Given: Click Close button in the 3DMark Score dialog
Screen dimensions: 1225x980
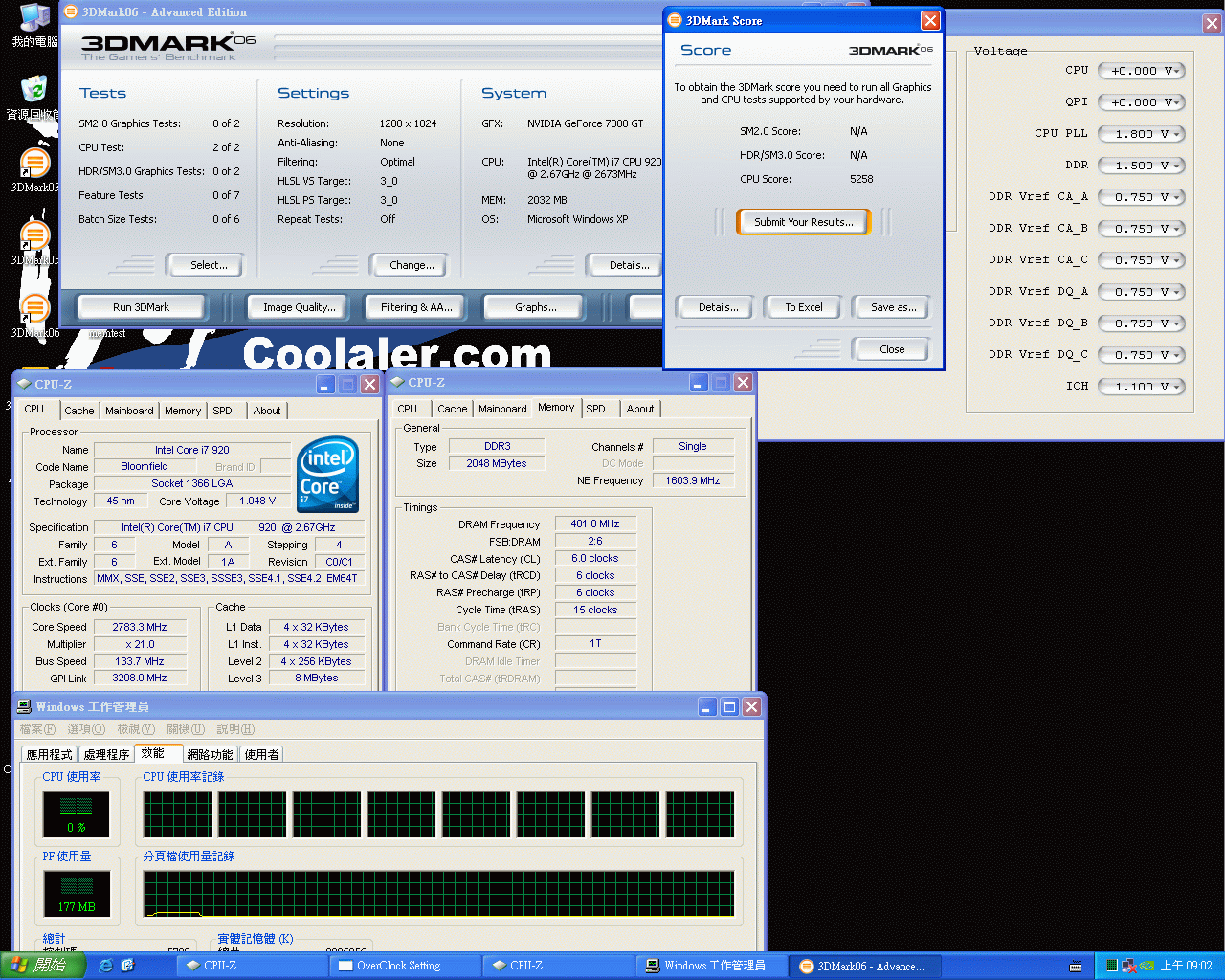Looking at the screenshot, I should point(892,349).
